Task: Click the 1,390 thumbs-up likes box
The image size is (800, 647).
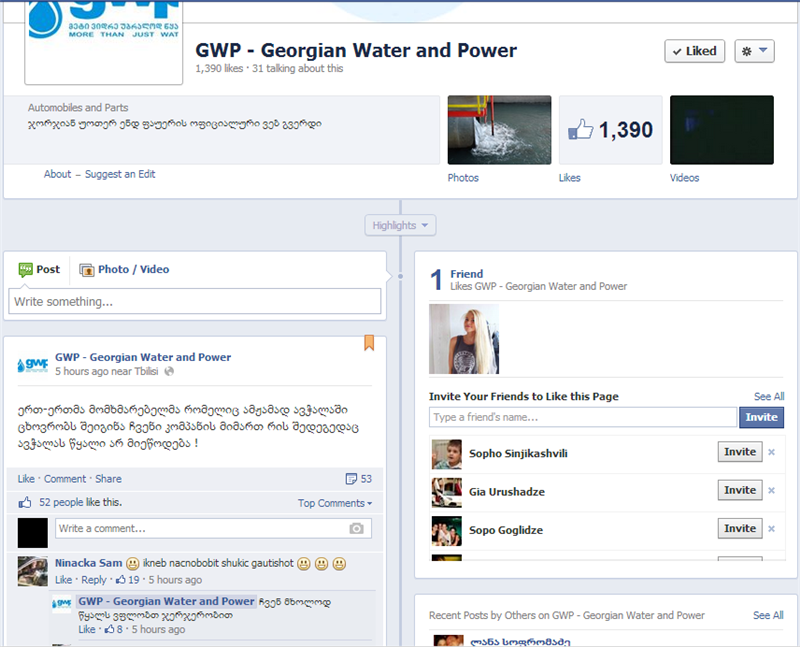Action: click(610, 130)
